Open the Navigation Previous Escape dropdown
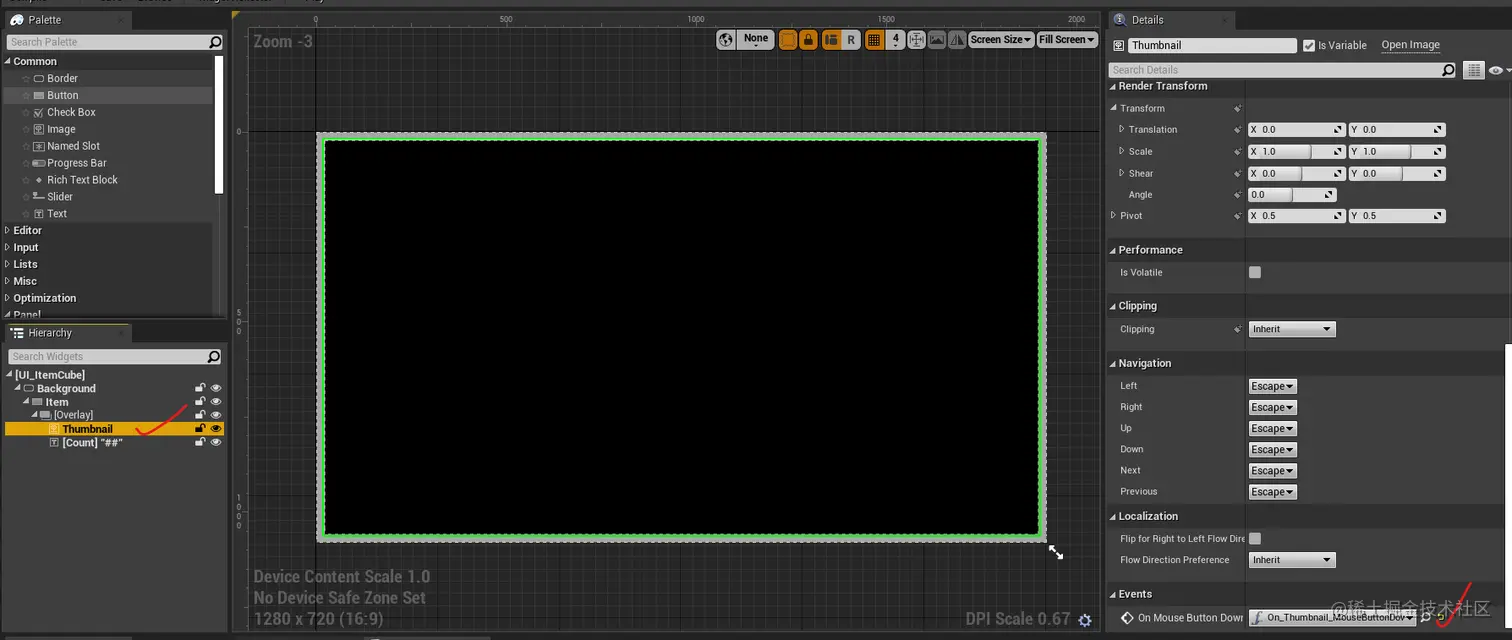 pyautogui.click(x=1273, y=492)
